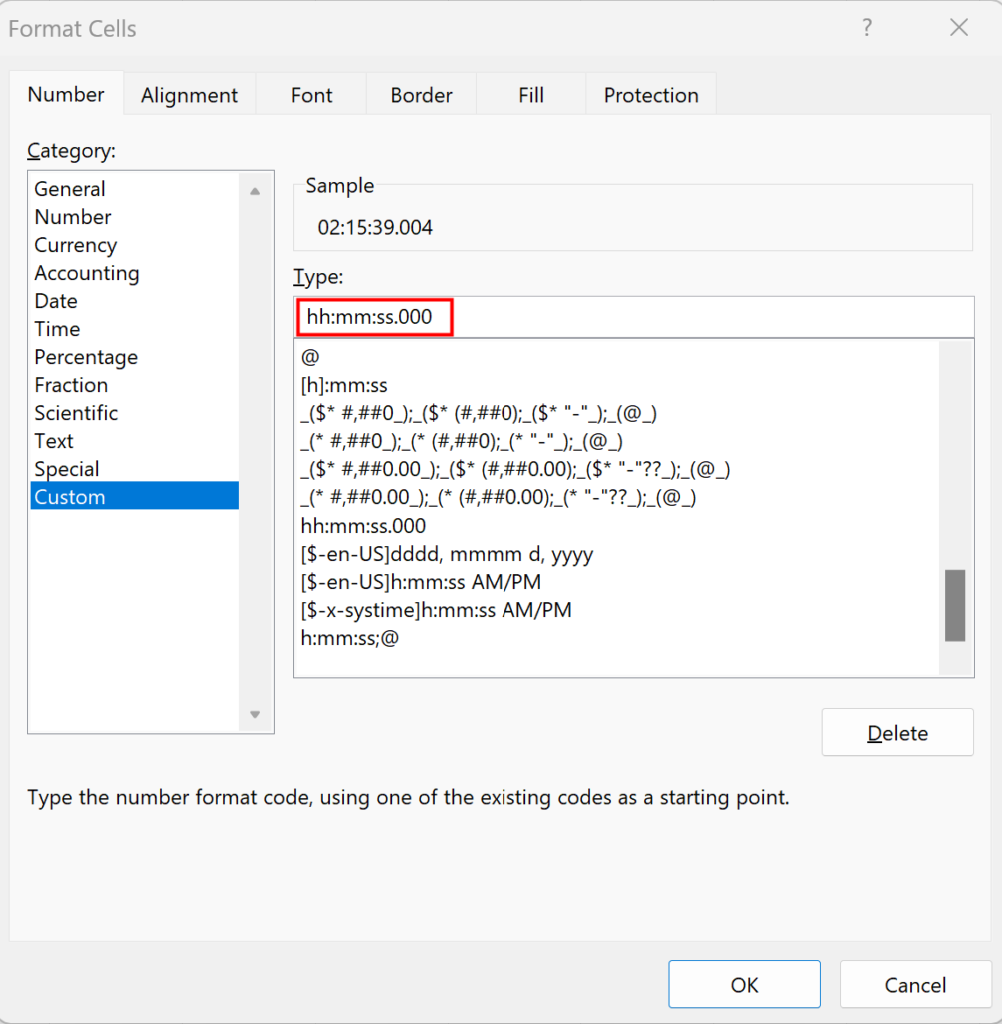Switch to the Alignment tab
Viewport: 1002px width, 1024px height.
189,95
